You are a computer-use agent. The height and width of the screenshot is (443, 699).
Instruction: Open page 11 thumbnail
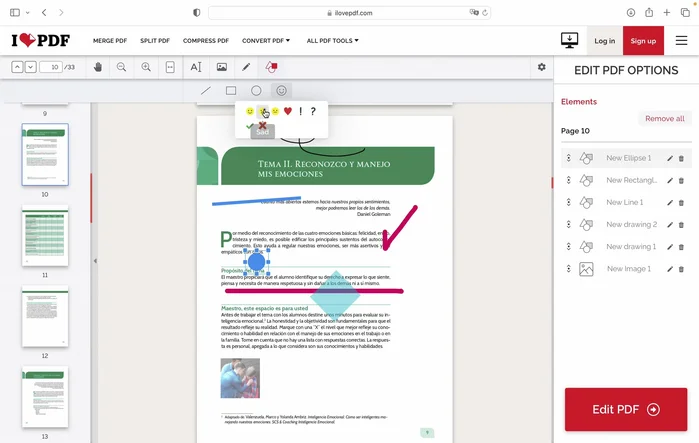[x=45, y=235]
